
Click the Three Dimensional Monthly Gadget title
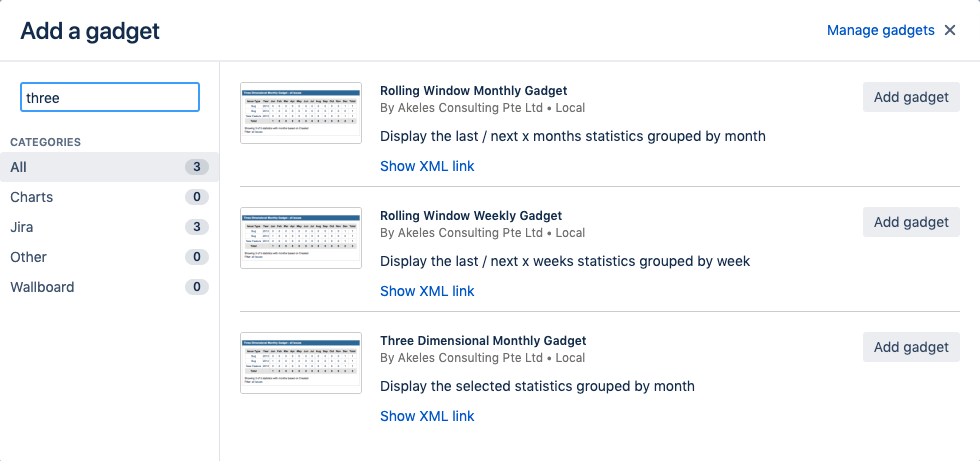pyautogui.click(x=483, y=341)
